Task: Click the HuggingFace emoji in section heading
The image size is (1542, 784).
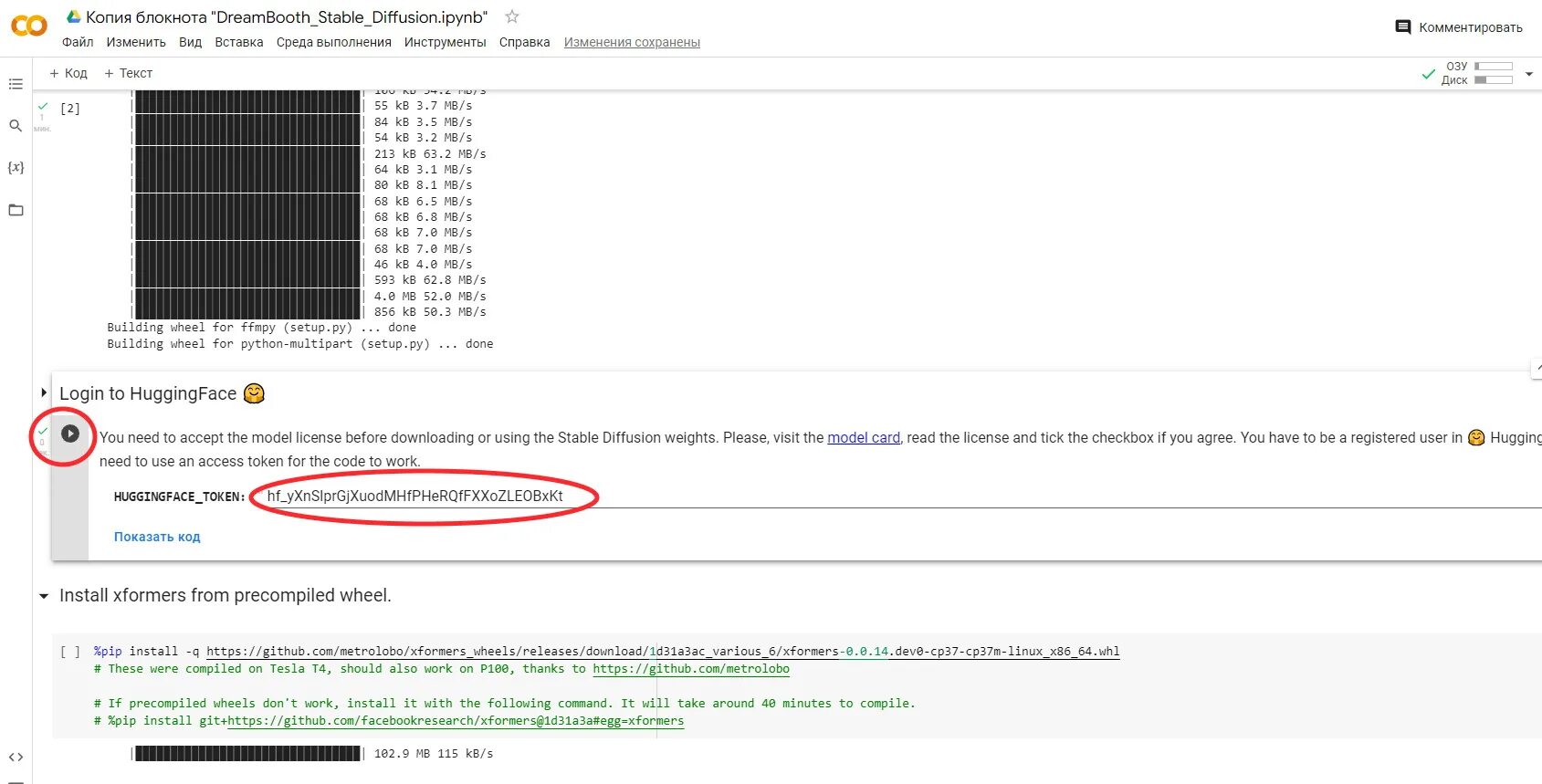Action: click(x=254, y=393)
